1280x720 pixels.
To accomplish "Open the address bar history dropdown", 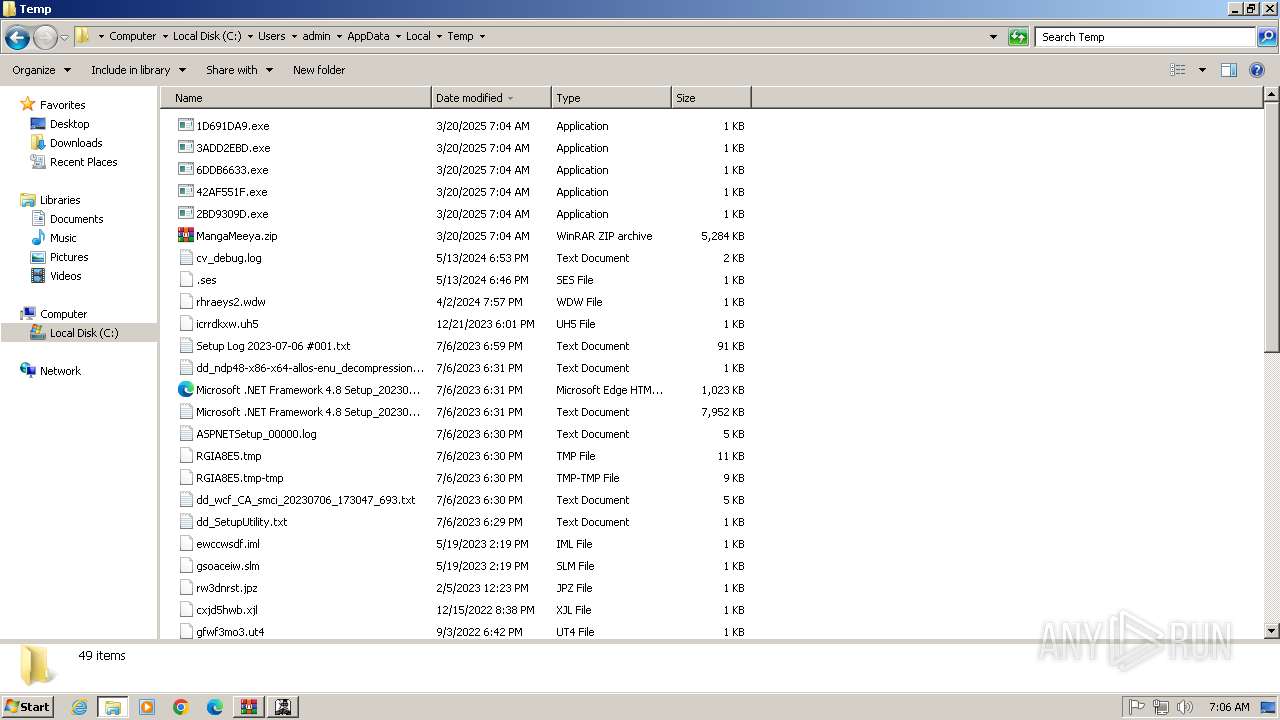I will (x=993, y=37).
